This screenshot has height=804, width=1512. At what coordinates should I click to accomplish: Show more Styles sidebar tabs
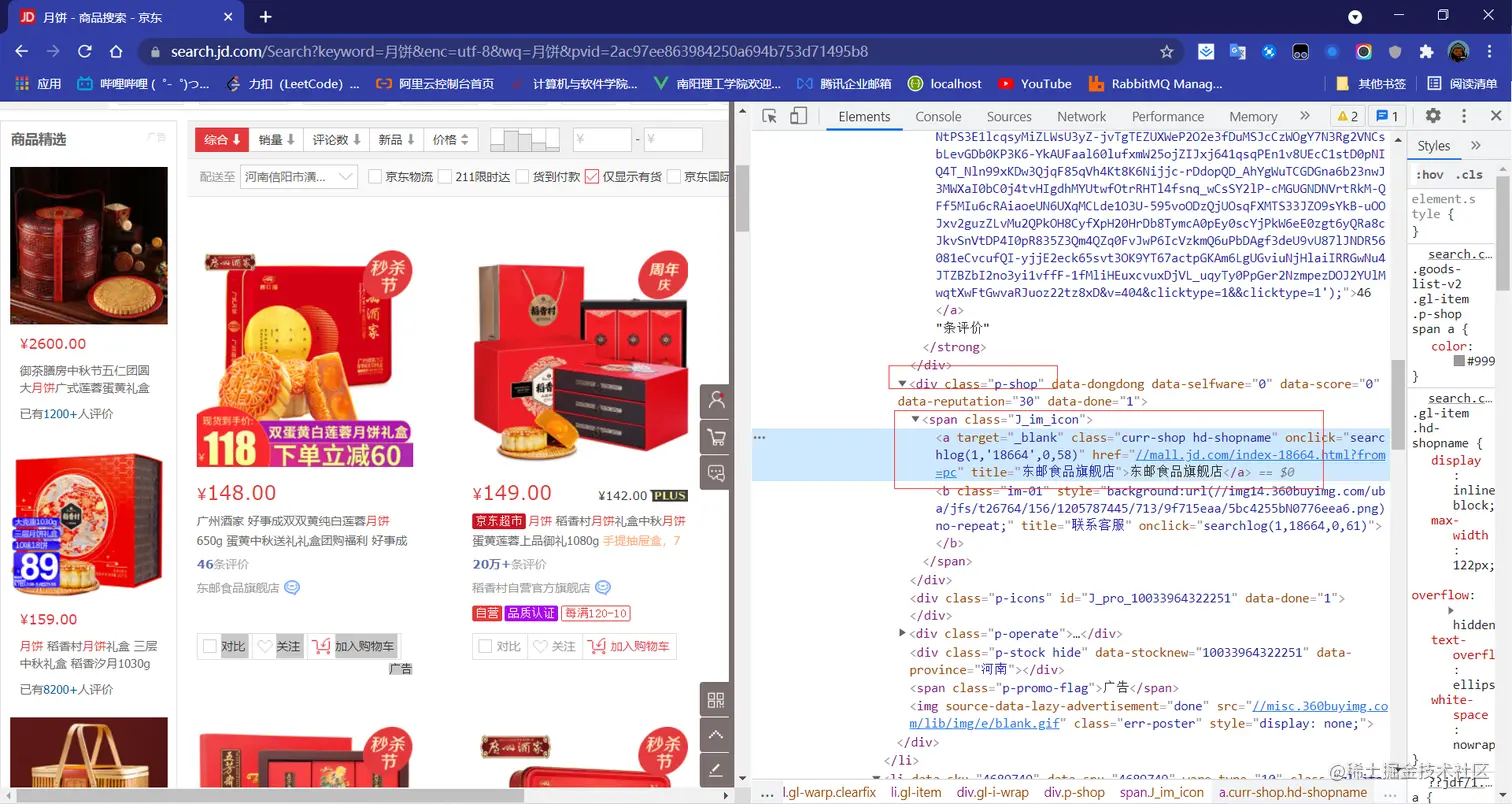[1476, 146]
